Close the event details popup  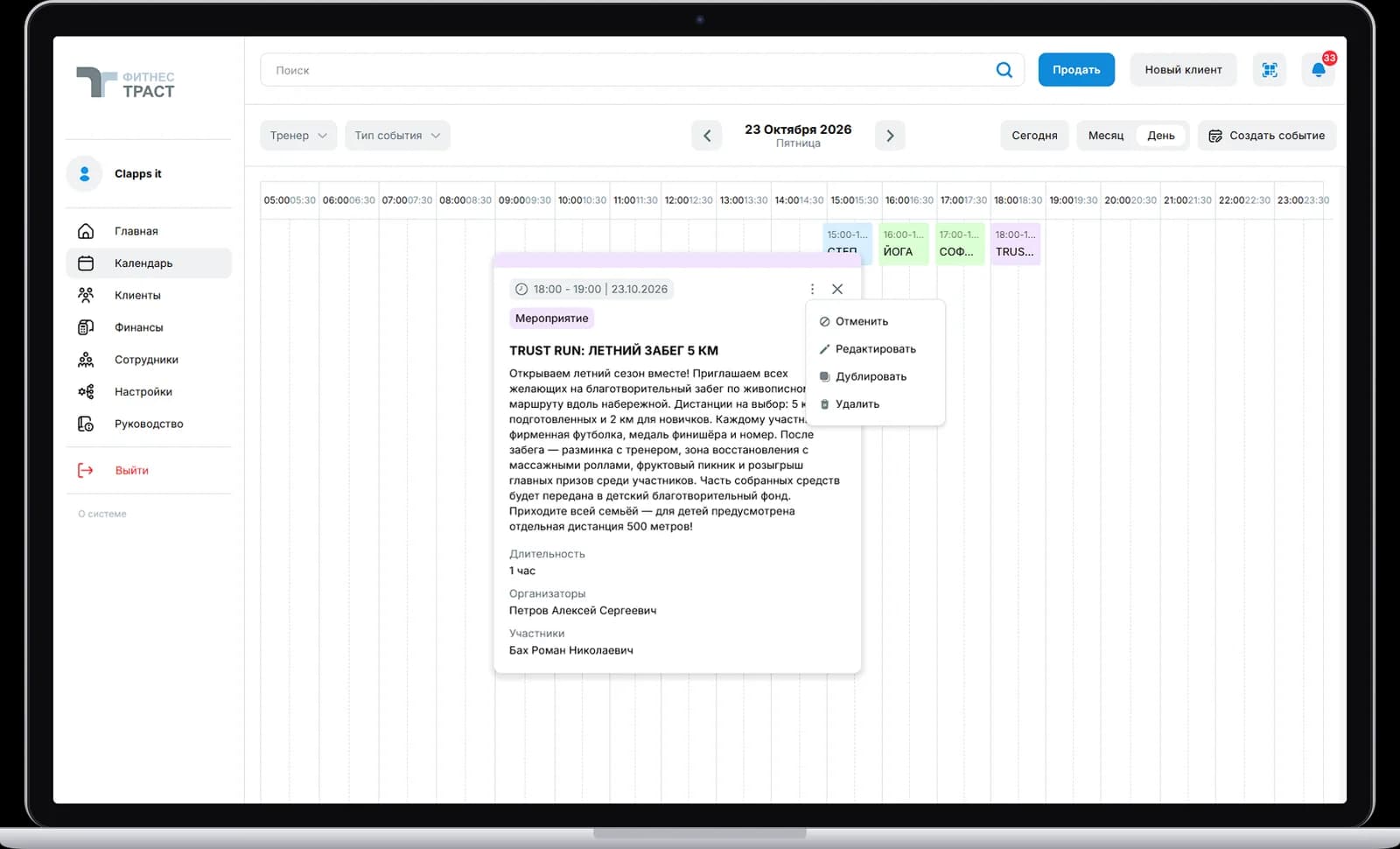coord(837,289)
